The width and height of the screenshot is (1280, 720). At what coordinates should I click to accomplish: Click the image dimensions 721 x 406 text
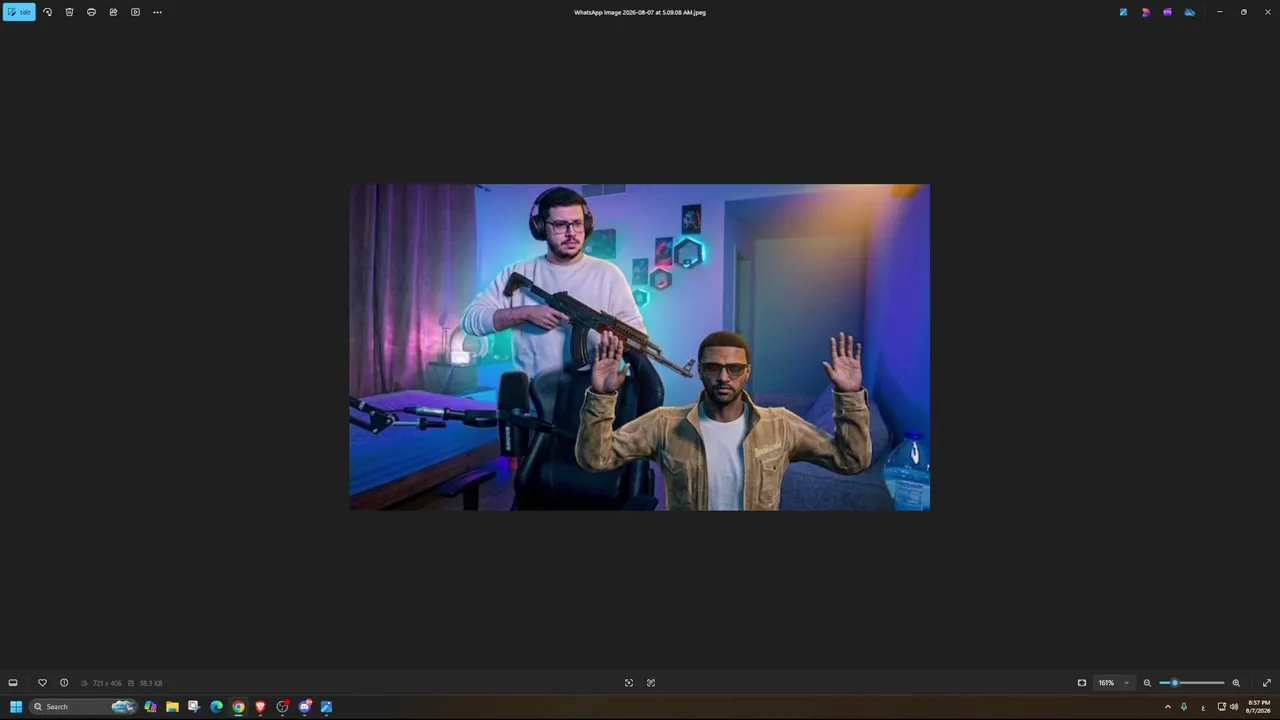(x=107, y=683)
